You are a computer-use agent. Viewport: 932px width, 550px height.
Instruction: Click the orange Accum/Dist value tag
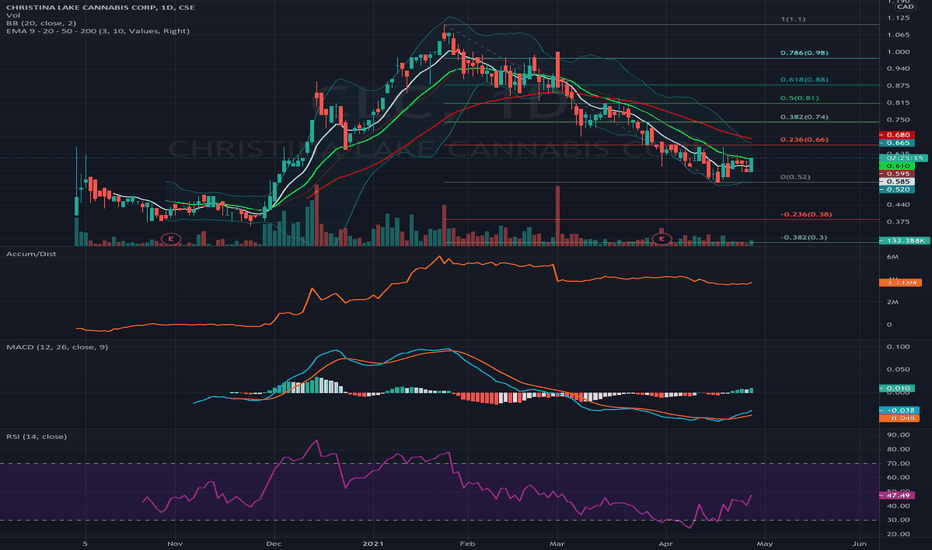tap(900, 283)
